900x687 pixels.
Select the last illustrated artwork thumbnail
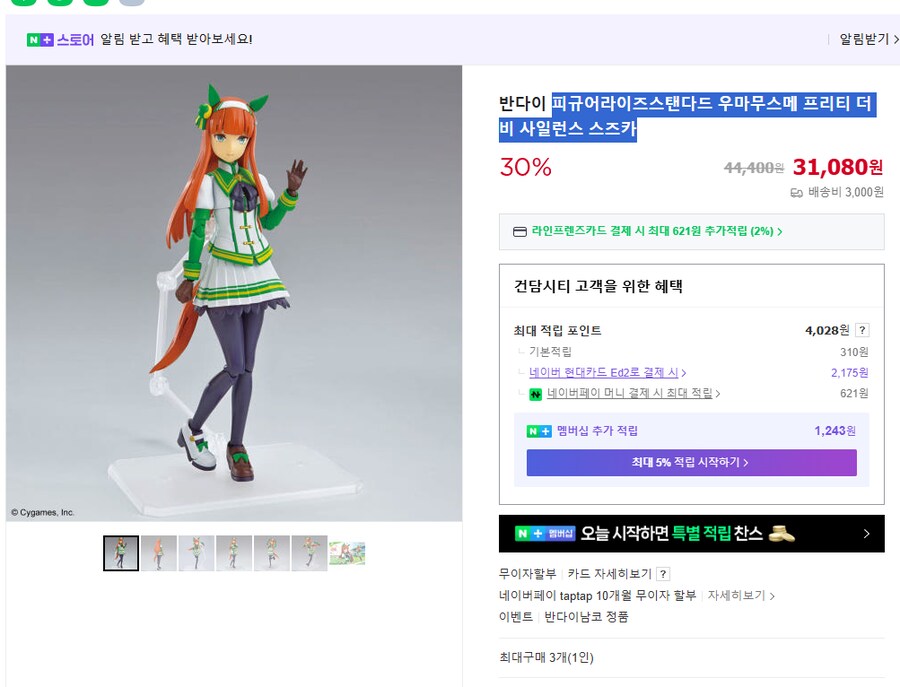coord(346,552)
